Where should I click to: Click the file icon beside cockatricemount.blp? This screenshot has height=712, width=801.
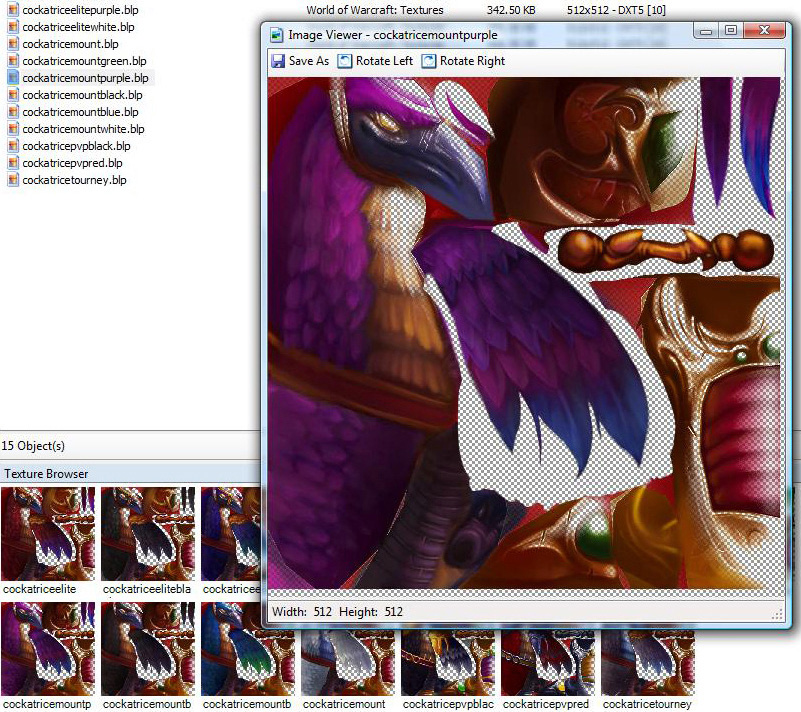click(x=13, y=44)
